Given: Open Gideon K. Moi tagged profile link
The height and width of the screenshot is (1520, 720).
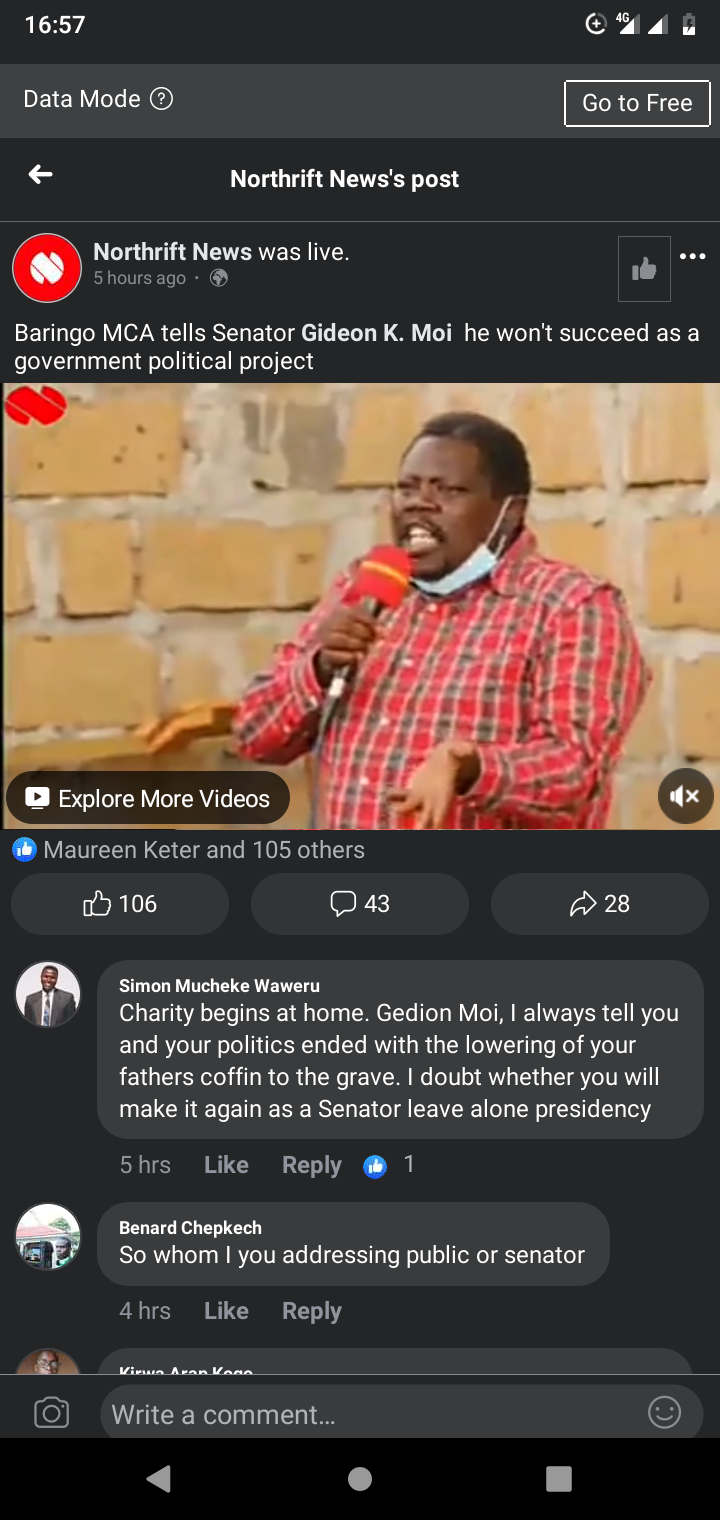Looking at the screenshot, I should click(x=377, y=333).
